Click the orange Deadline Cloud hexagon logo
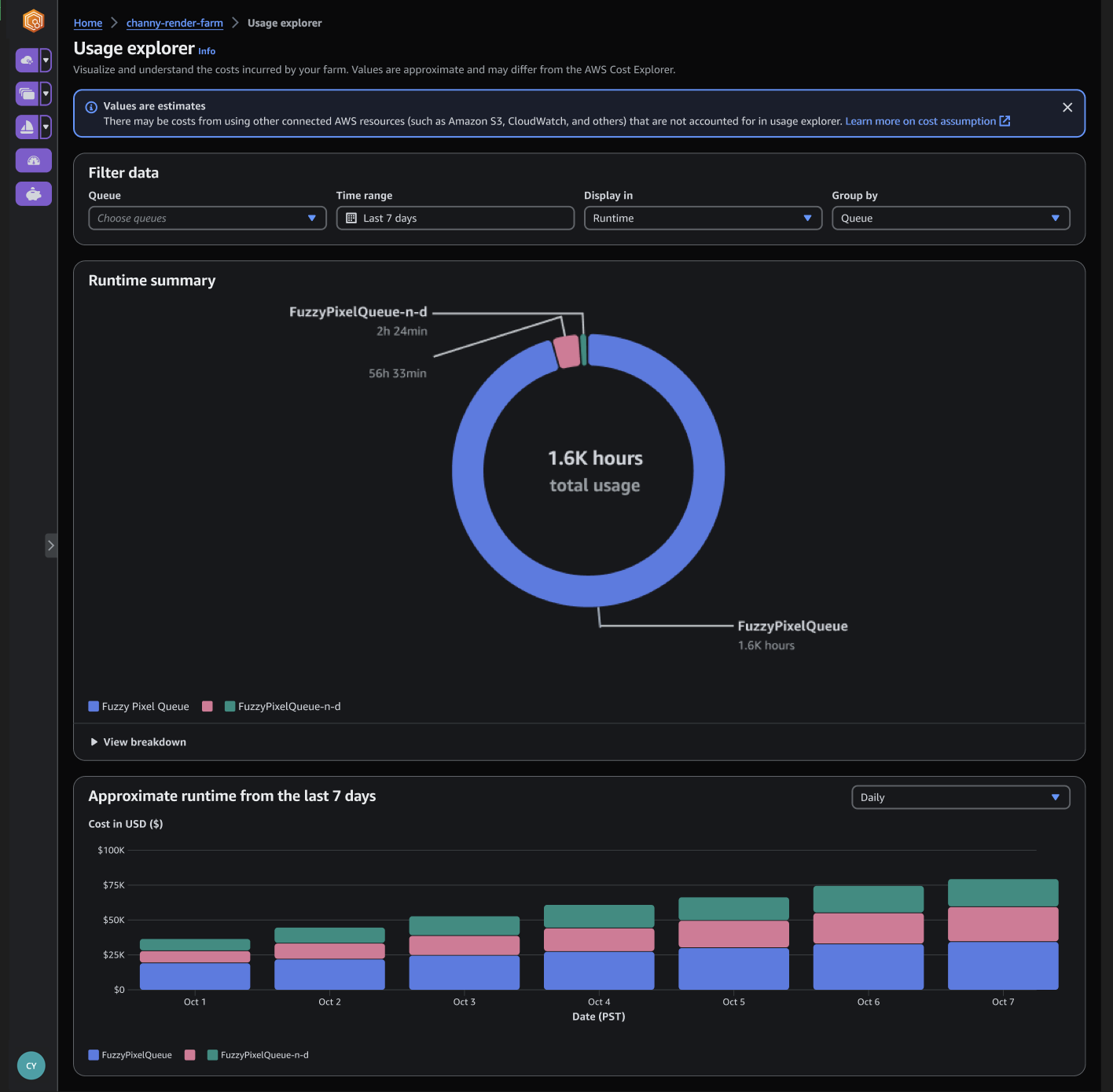Image resolution: width=1113 pixels, height=1092 pixels. tap(33, 20)
